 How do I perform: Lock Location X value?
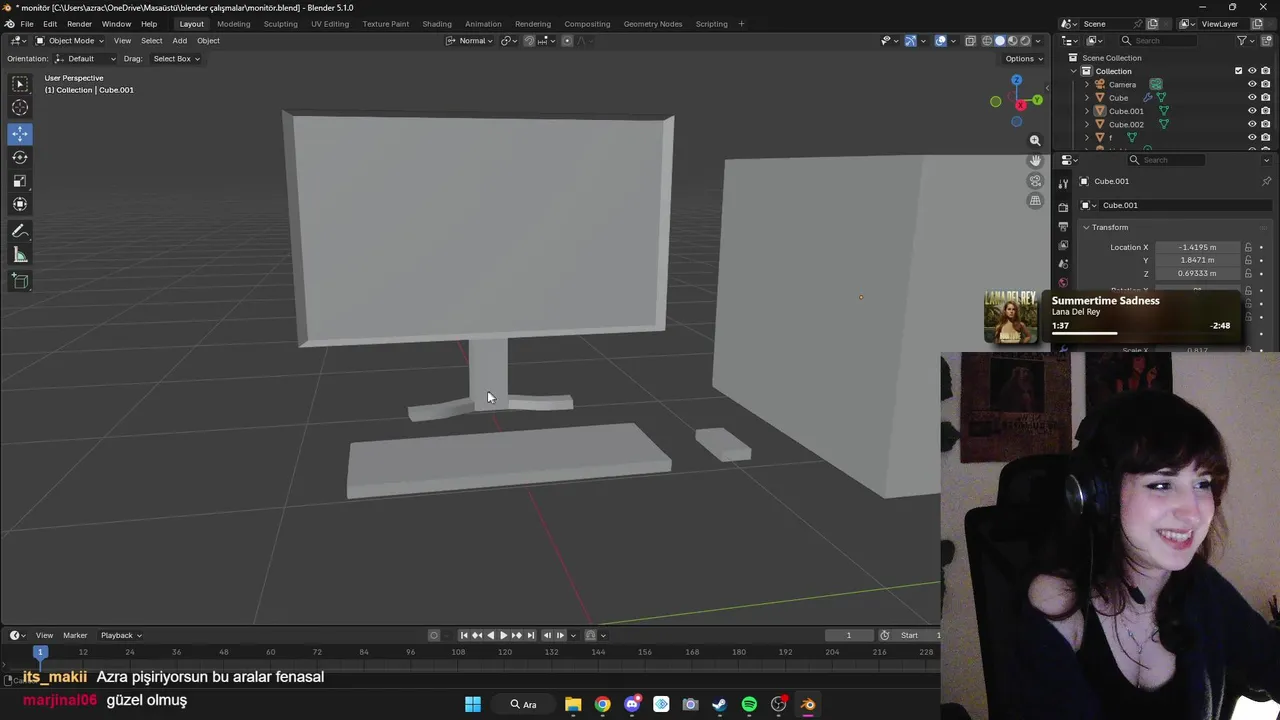tap(1248, 247)
